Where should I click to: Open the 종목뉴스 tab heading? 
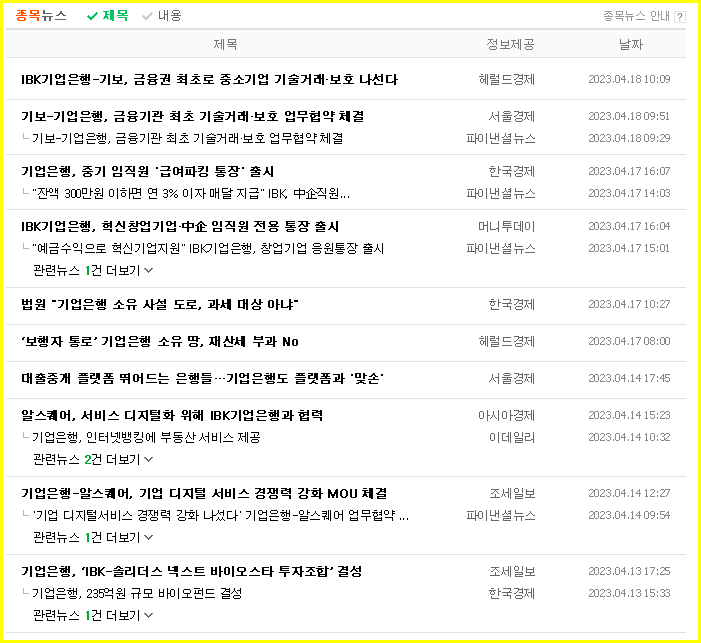tap(41, 16)
